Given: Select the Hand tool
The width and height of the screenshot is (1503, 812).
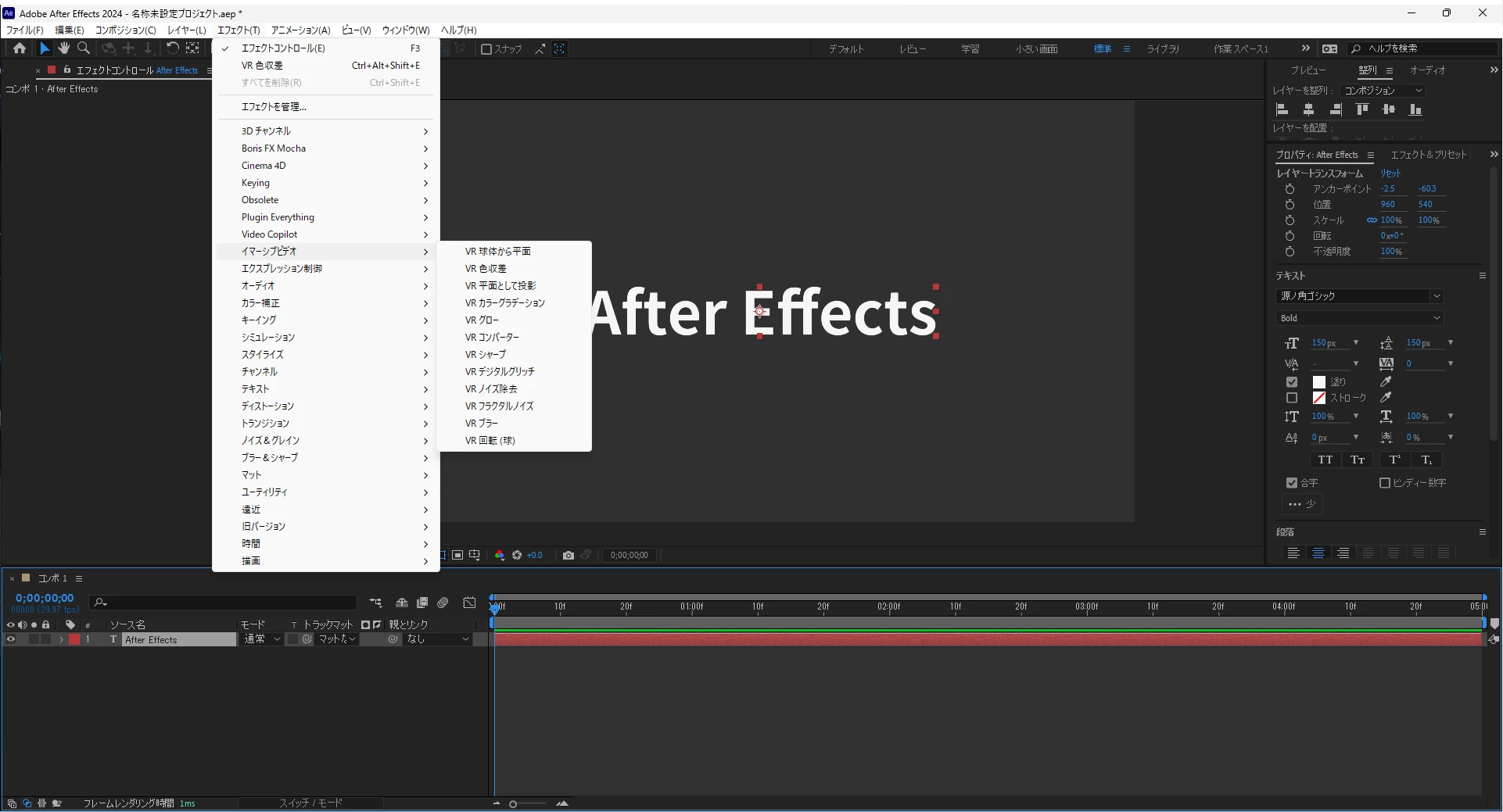Looking at the screenshot, I should coord(64,48).
